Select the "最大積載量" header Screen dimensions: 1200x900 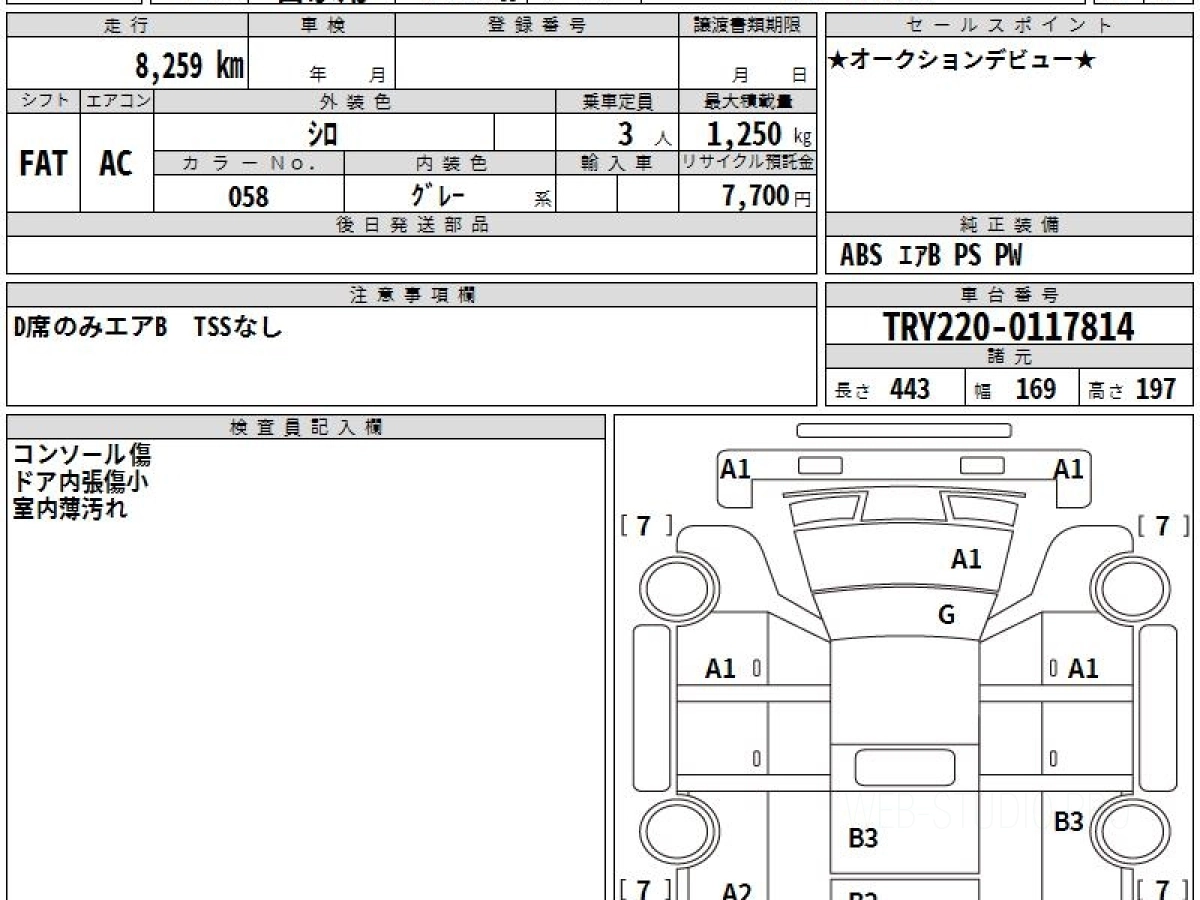[748, 101]
